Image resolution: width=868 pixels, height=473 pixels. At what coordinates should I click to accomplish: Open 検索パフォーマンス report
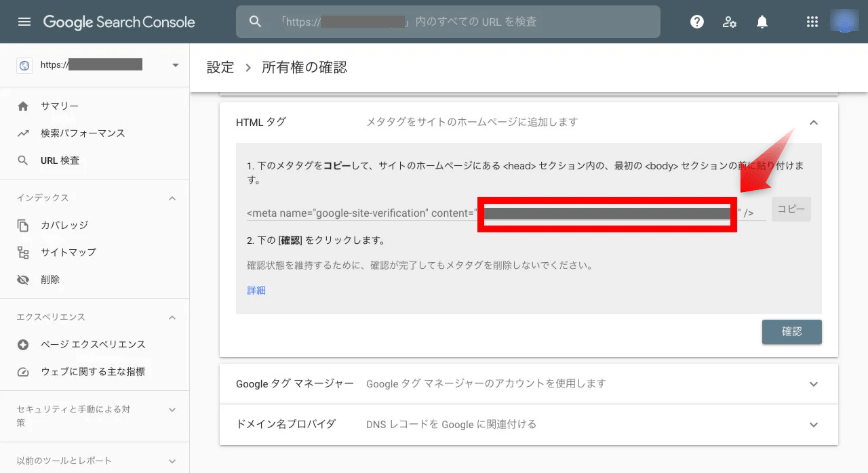point(82,133)
